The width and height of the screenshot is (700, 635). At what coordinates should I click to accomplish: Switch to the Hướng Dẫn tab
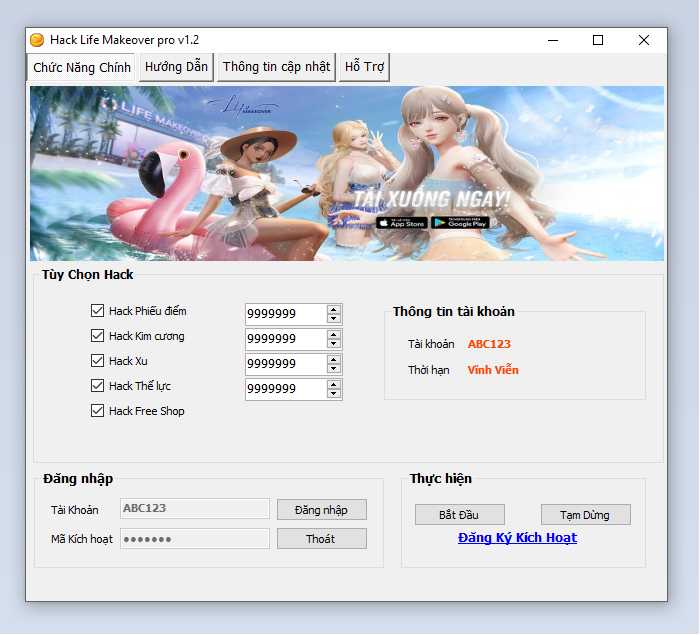(176, 67)
